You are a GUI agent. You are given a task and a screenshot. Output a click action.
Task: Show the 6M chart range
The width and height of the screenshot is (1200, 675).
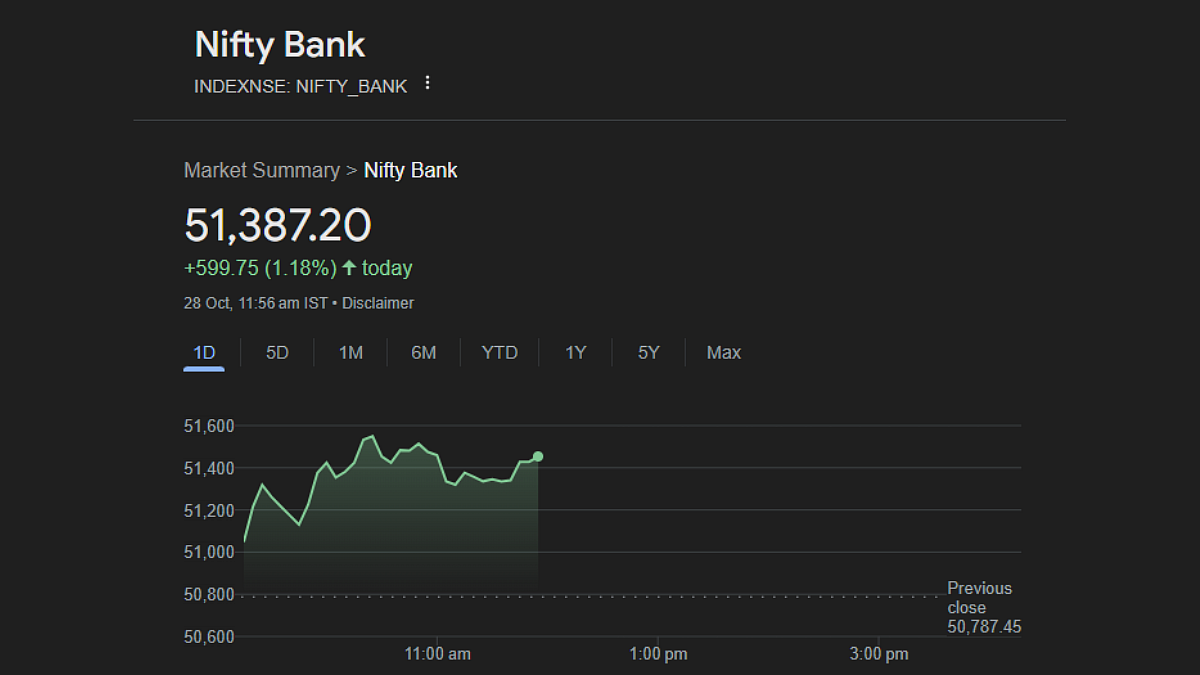(x=424, y=352)
